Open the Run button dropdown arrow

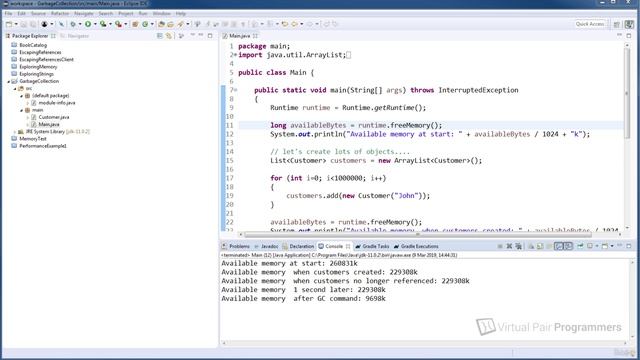95,24
